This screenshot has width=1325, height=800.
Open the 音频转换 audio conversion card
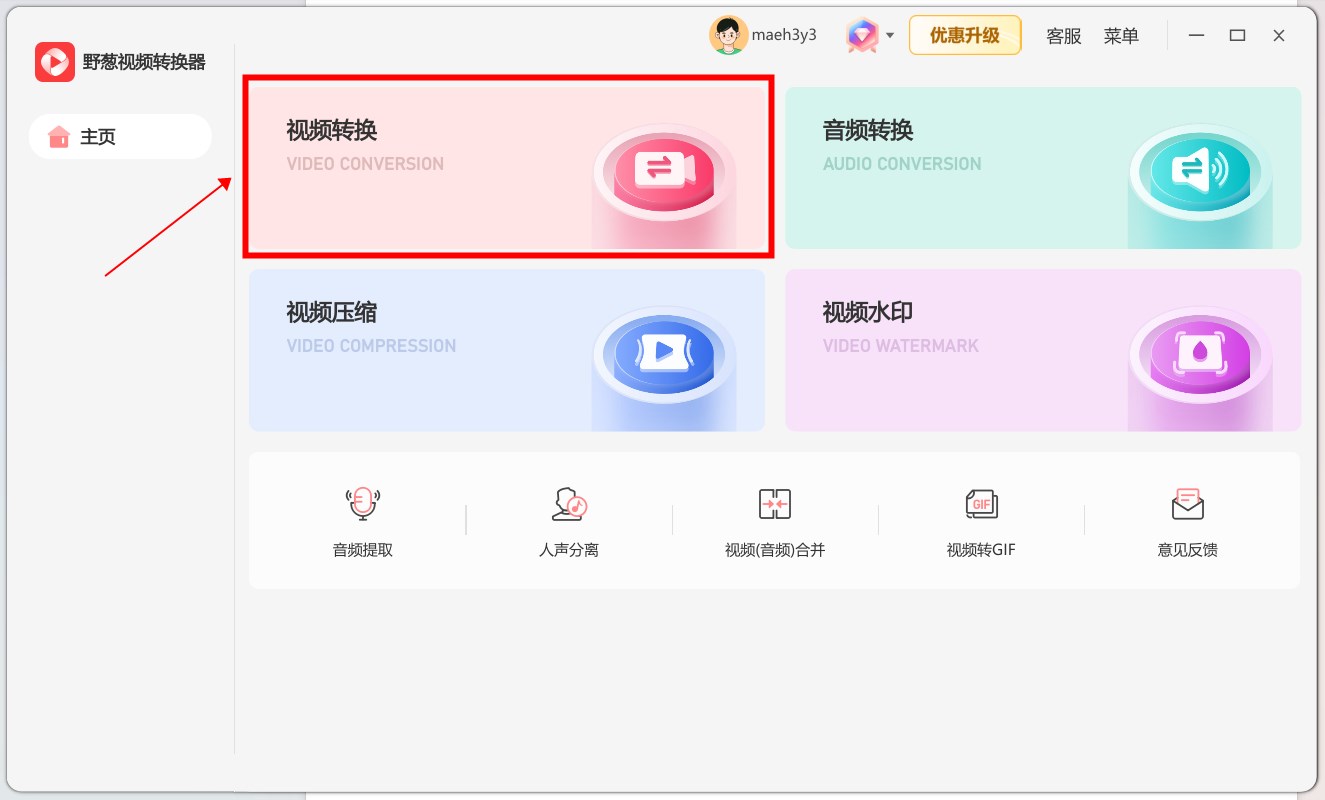click(x=1043, y=167)
